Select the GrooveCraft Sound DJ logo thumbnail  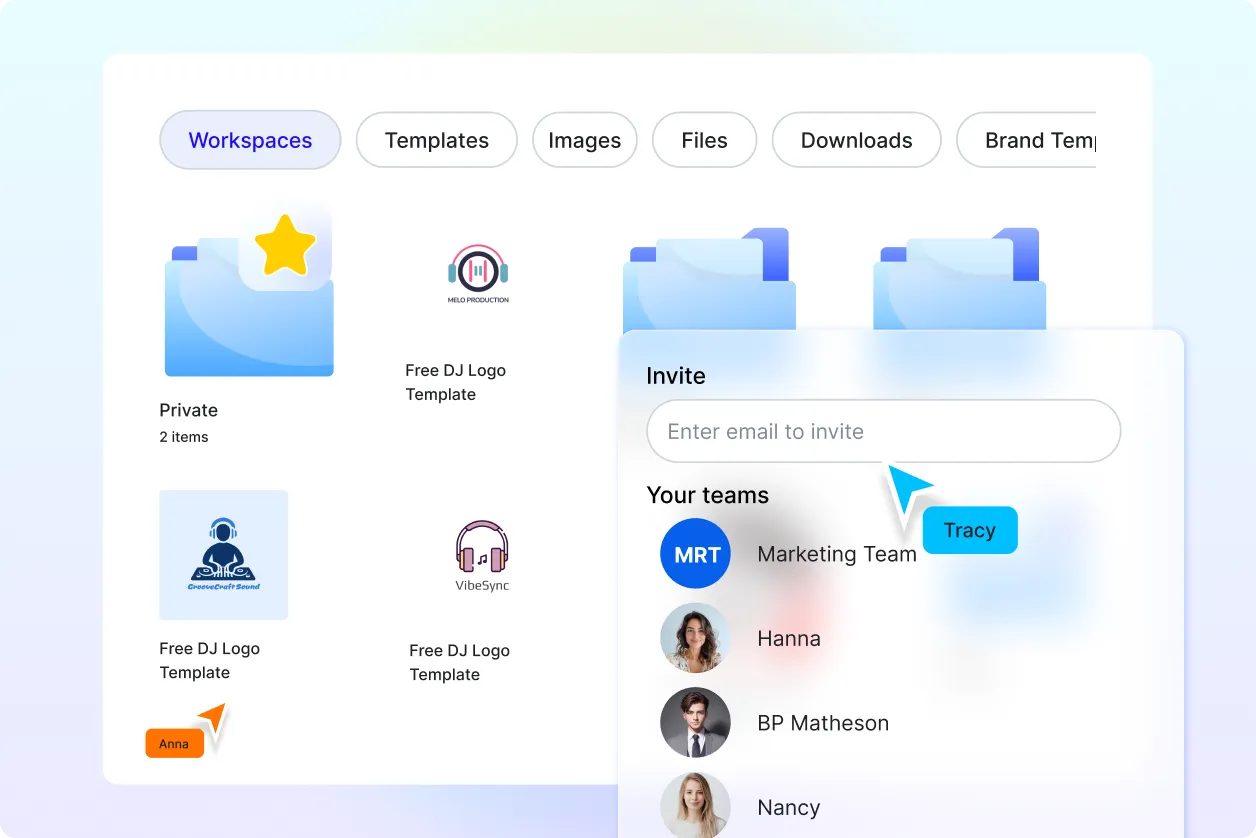tap(224, 555)
